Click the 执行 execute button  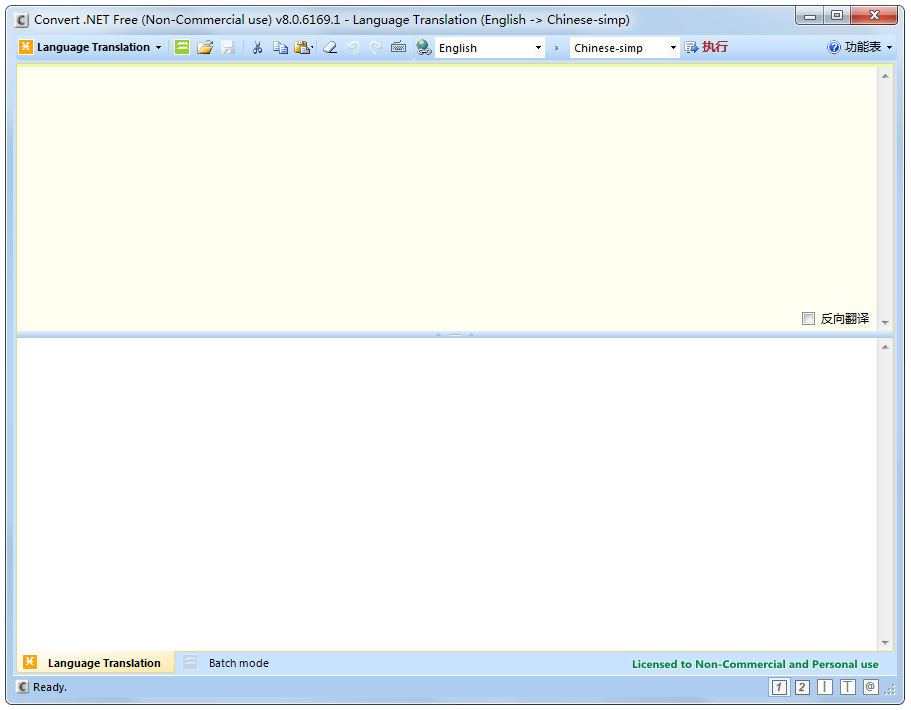point(707,47)
